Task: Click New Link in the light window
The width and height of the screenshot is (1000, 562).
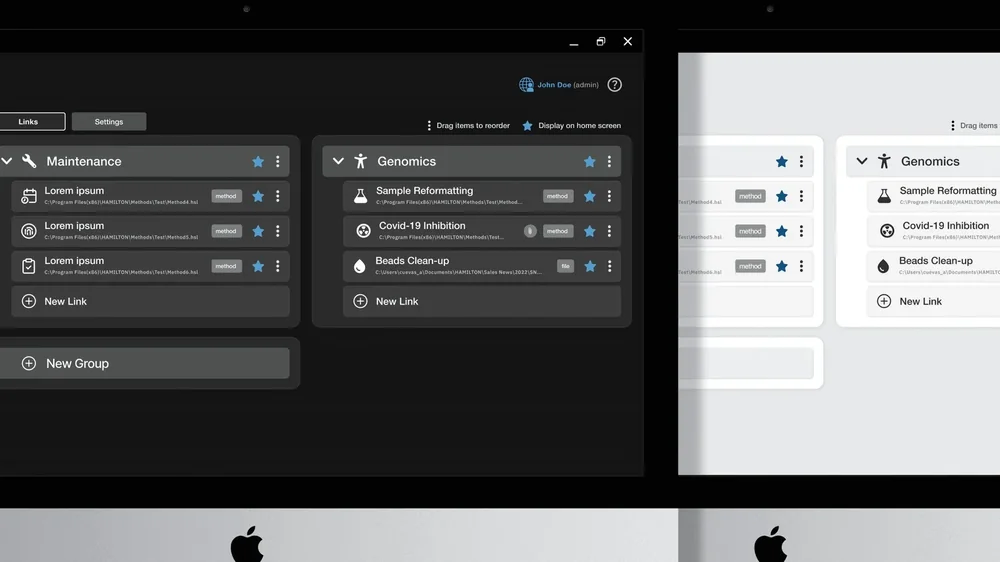Action: [x=933, y=301]
